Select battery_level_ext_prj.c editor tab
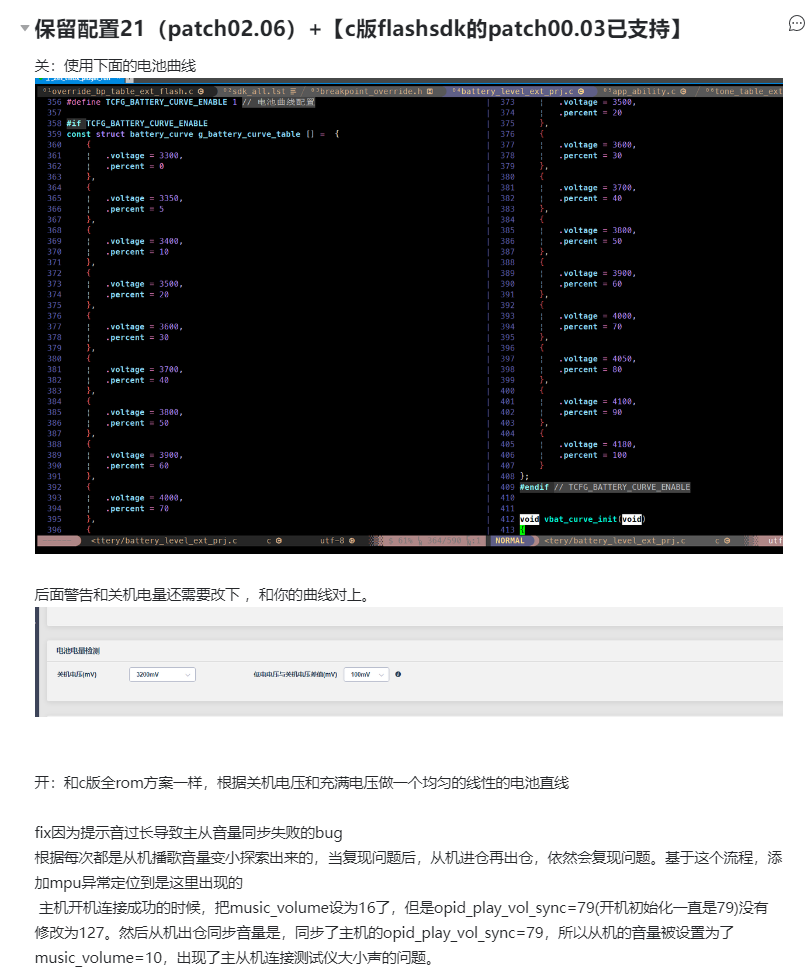 (x=518, y=91)
